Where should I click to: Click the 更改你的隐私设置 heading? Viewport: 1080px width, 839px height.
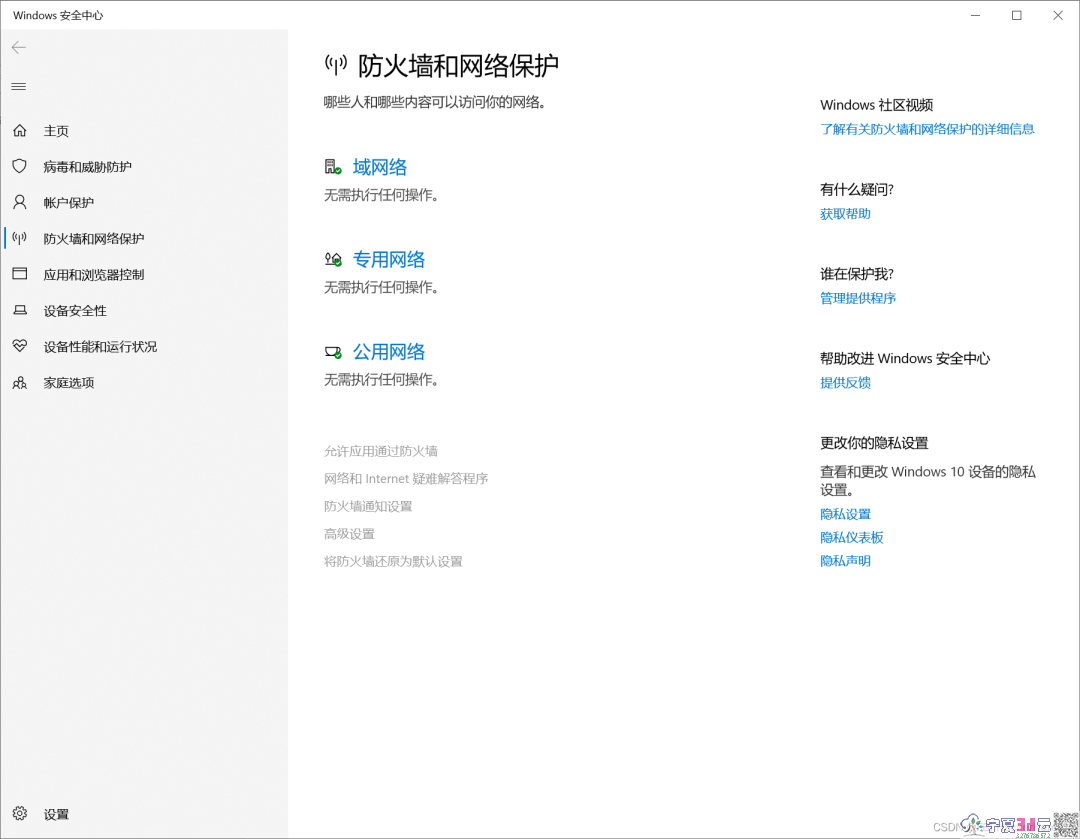click(873, 443)
